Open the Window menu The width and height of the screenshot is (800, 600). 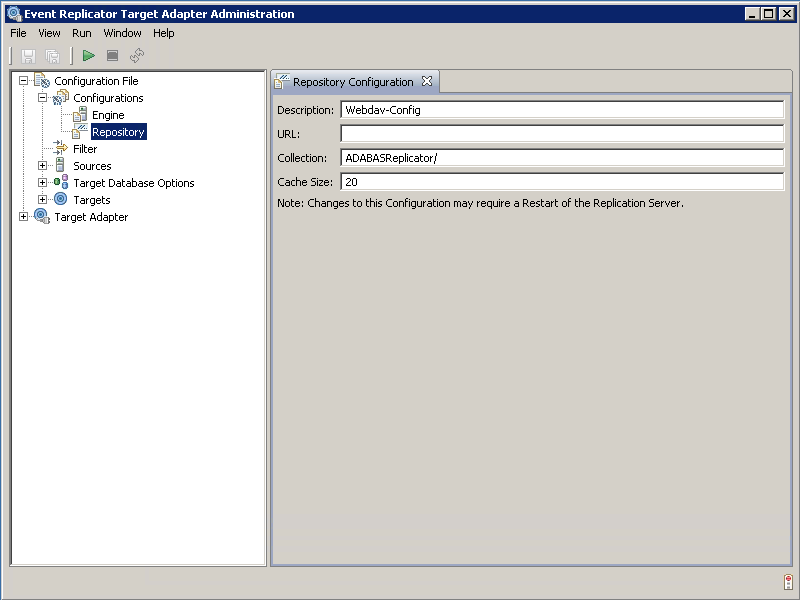pyautogui.click(x=122, y=33)
